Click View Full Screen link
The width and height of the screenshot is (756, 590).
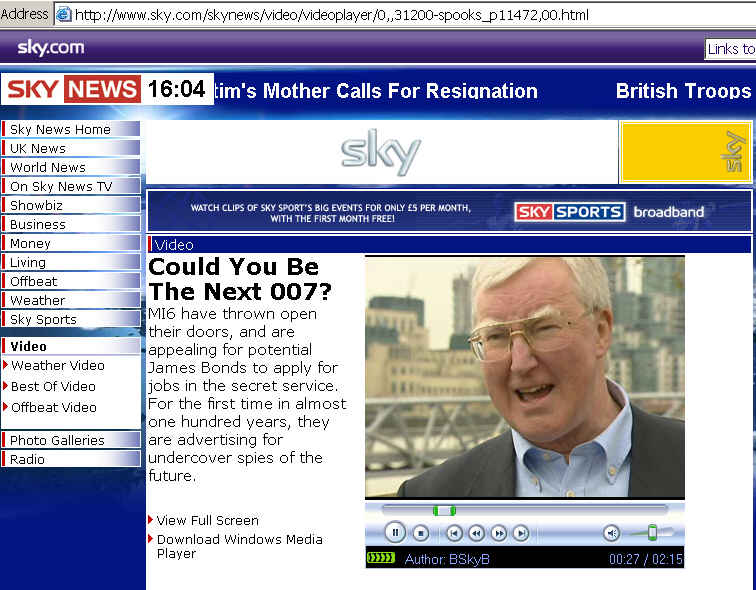tap(207, 520)
